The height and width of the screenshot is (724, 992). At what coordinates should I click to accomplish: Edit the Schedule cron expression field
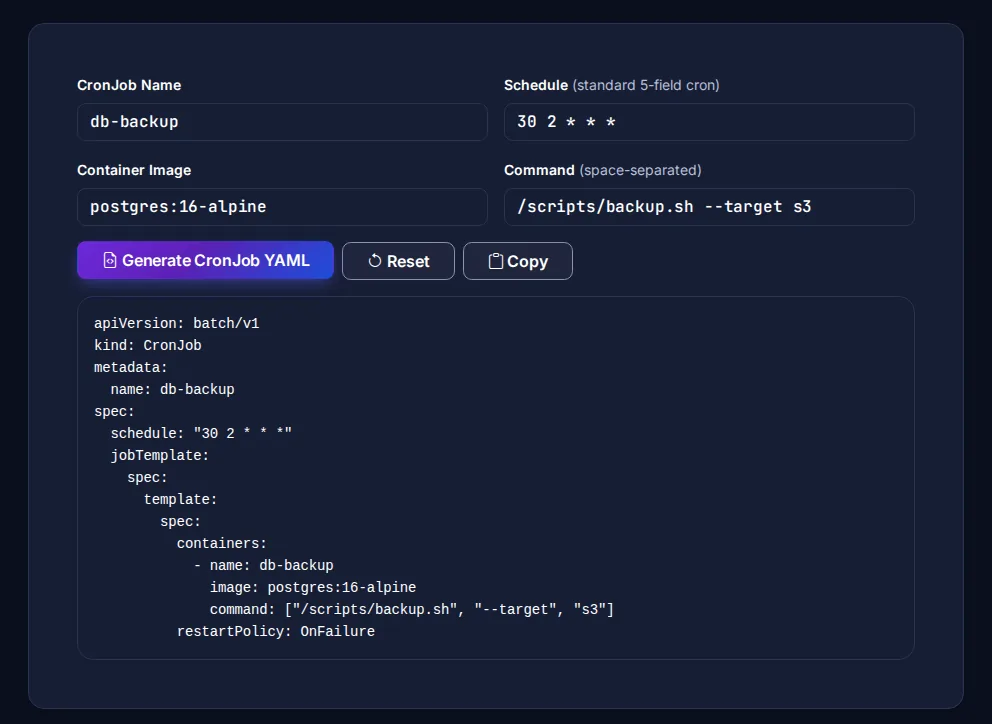coord(709,122)
